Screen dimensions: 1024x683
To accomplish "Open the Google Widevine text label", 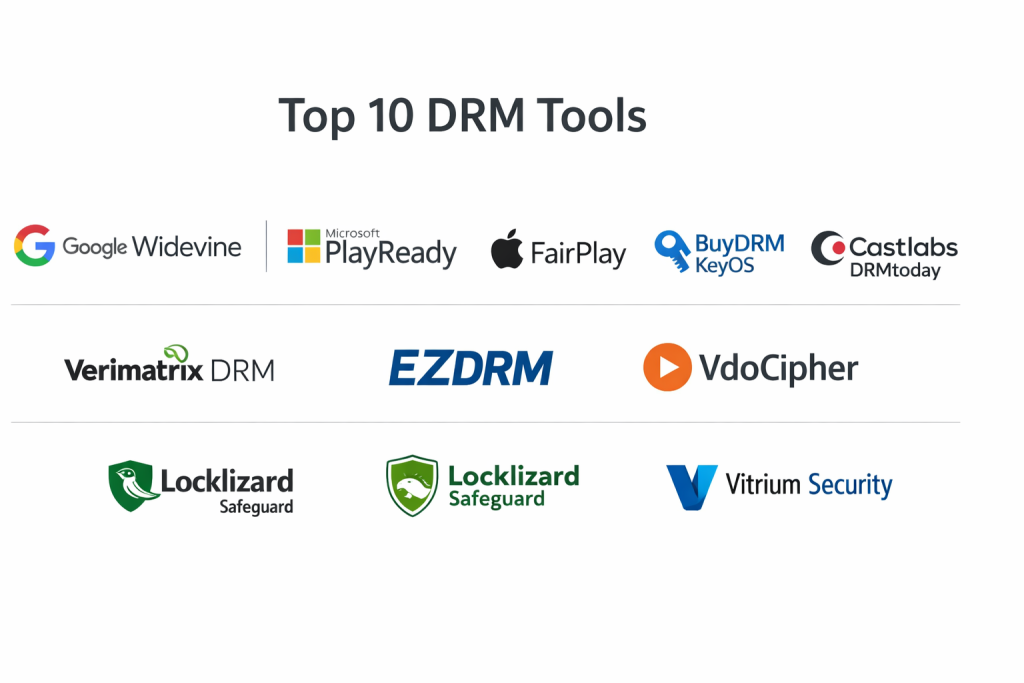I will (x=152, y=247).
